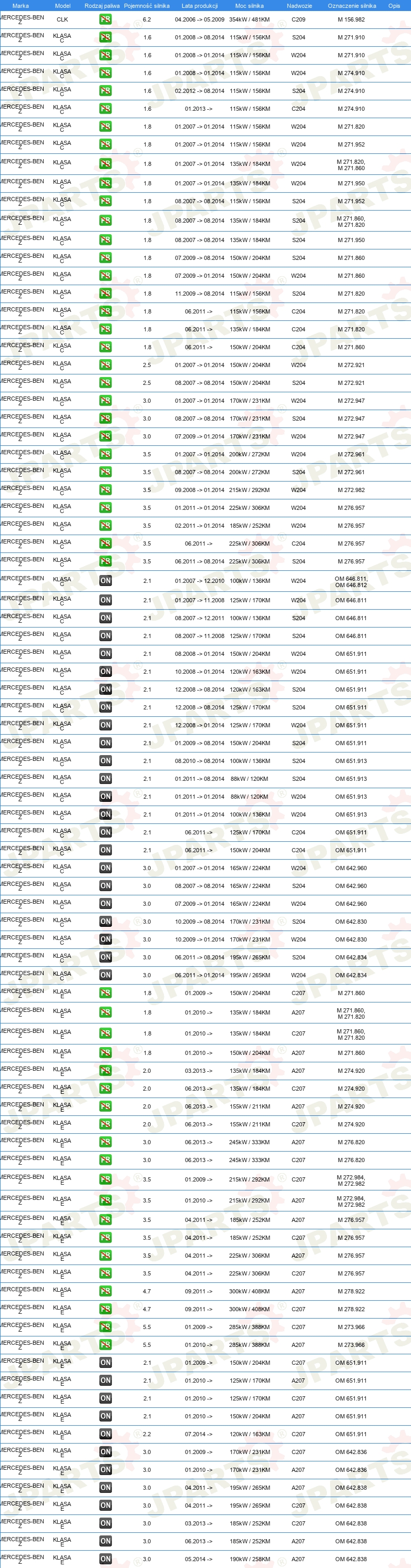Click the ON icon in the OM 642.830 S204 row

[x=105, y=922]
